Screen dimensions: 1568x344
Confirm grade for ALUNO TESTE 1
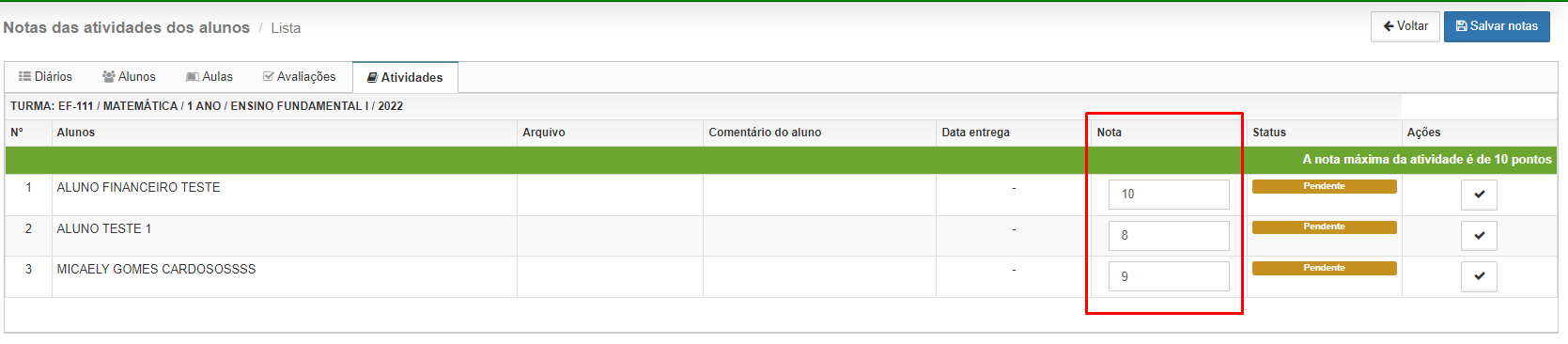[x=1479, y=236]
